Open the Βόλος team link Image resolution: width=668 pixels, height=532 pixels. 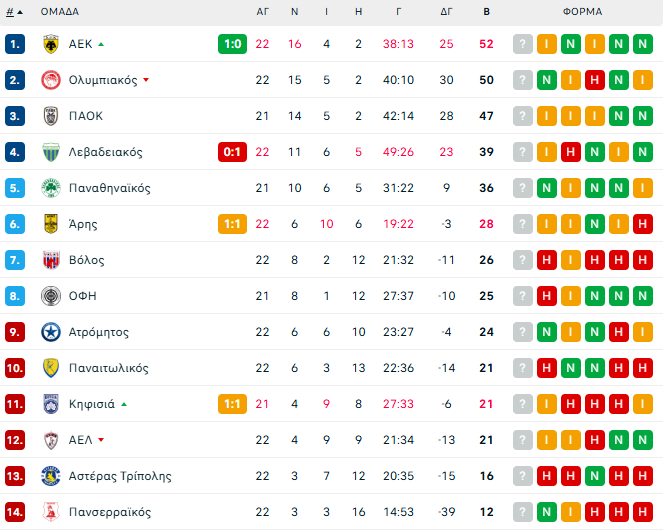86,260
